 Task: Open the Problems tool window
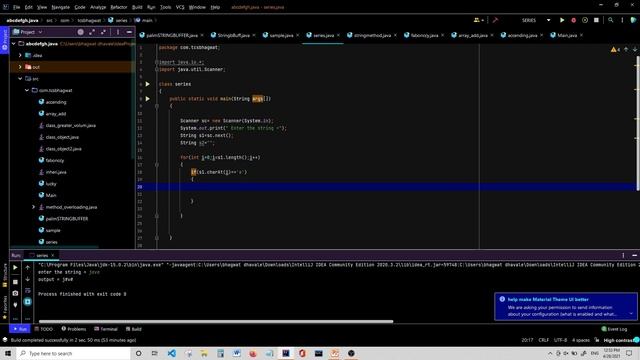coord(74,329)
